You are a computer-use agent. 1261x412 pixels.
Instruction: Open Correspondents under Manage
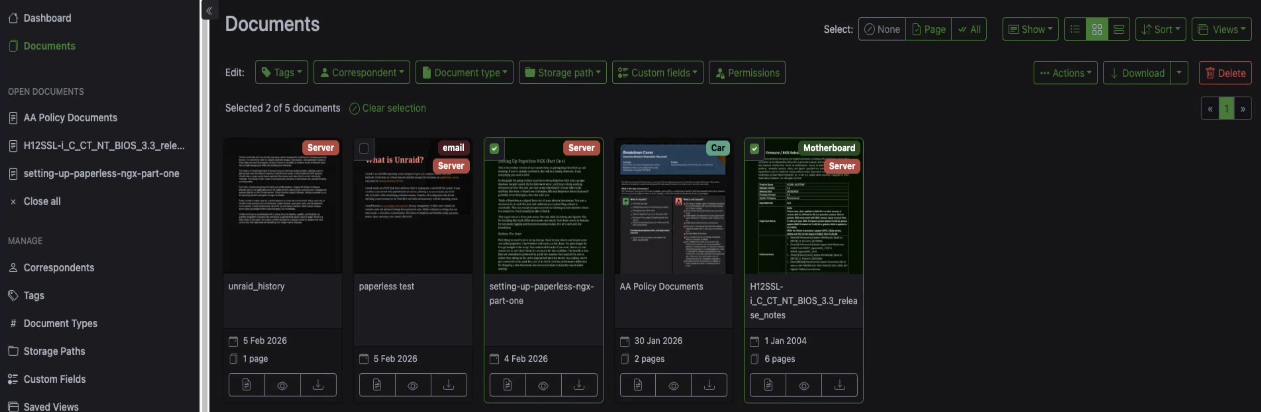(58, 268)
